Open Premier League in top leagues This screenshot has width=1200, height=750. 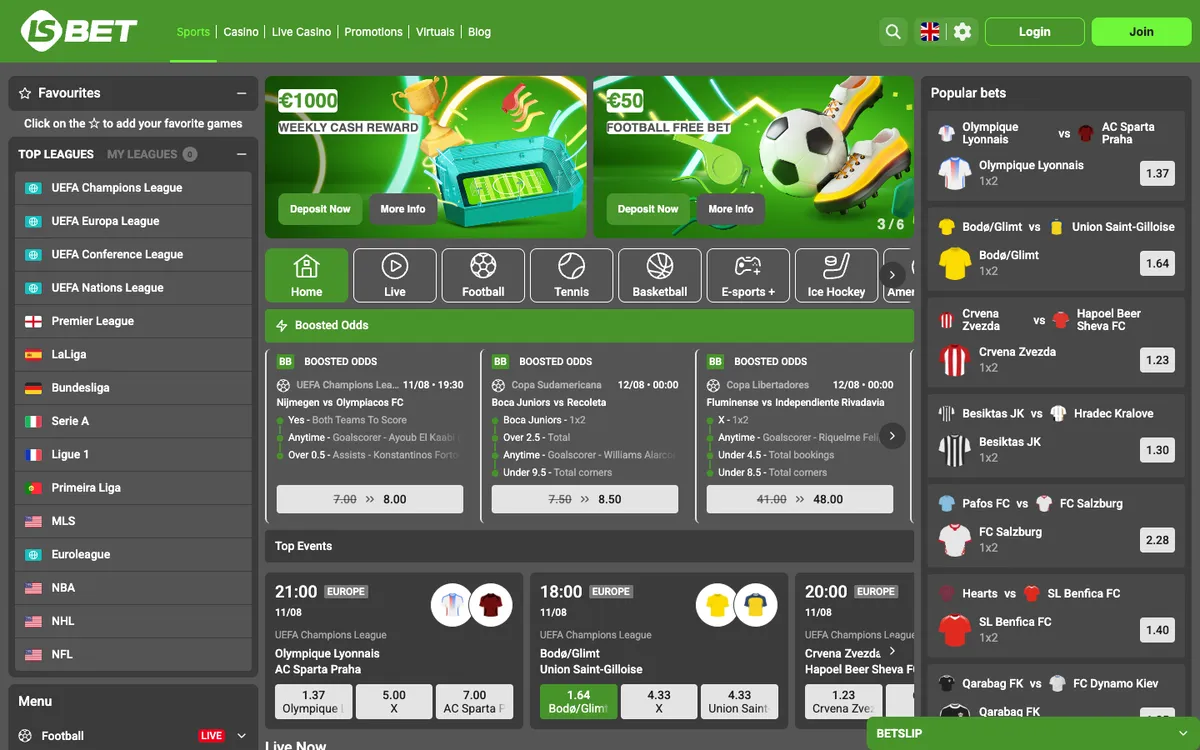133,321
